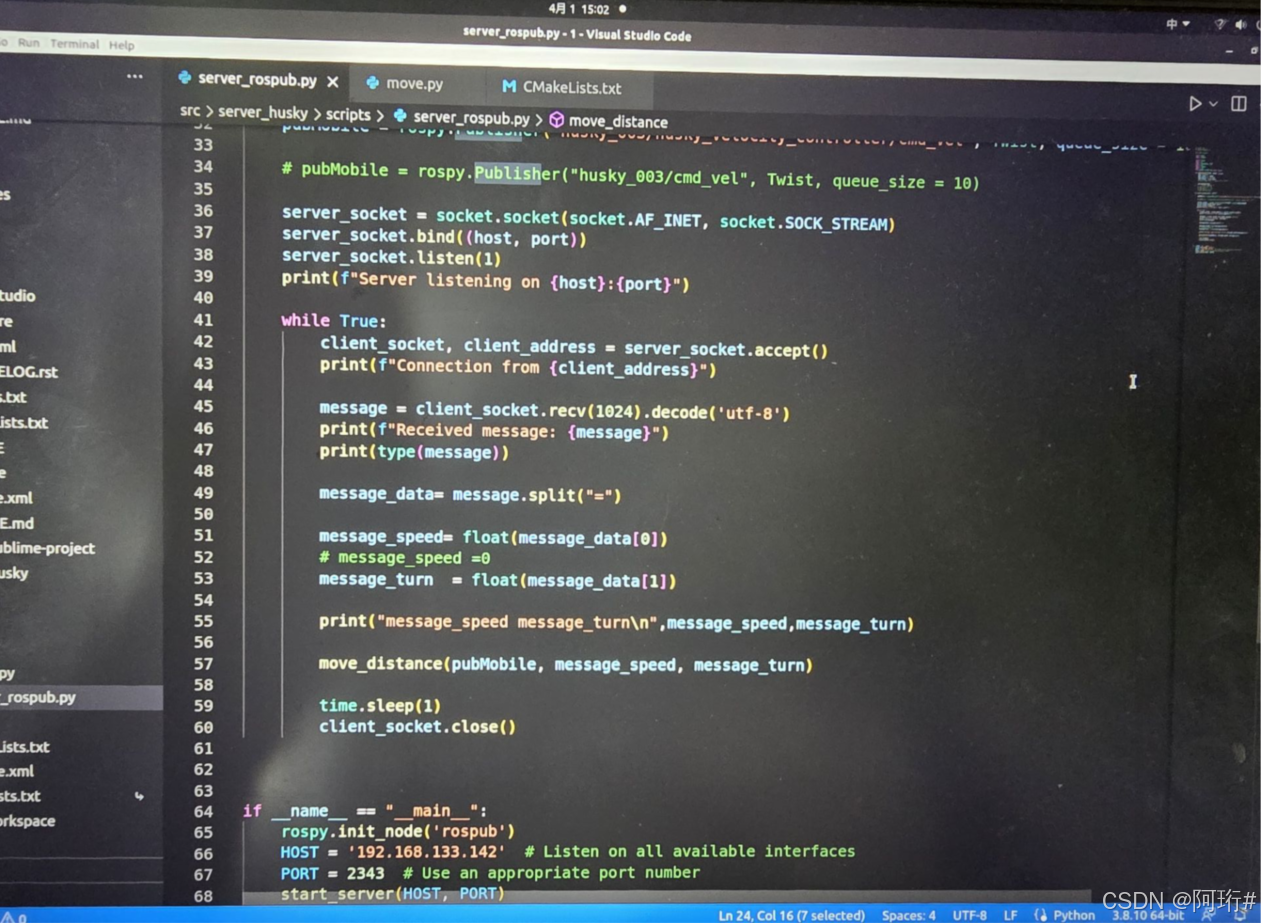Click the commented message_speed =0 line
This screenshot has width=1261, height=923.
click(404, 558)
